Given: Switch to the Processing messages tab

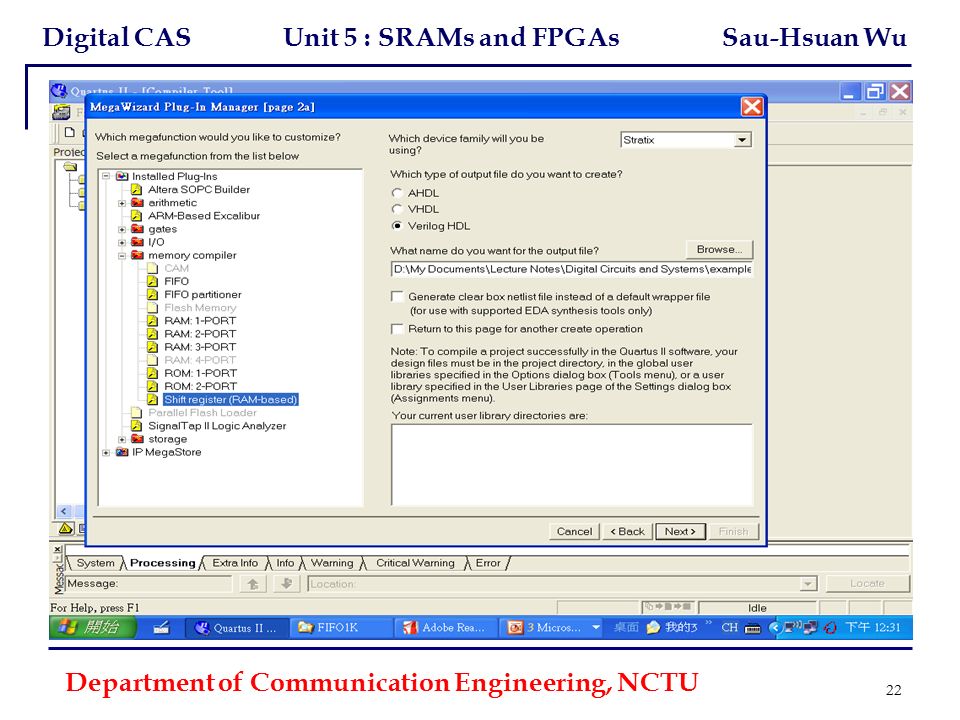Looking at the screenshot, I should tap(163, 563).
